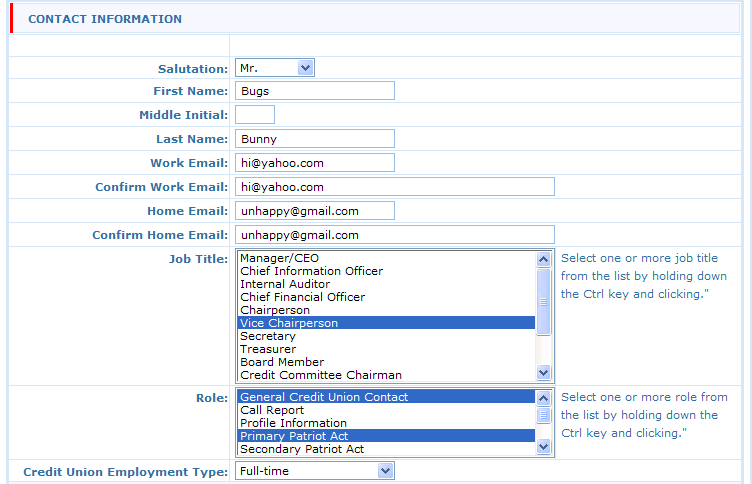Pick Chairperson in Job Title list
The image size is (752, 484).
[x=387, y=310]
